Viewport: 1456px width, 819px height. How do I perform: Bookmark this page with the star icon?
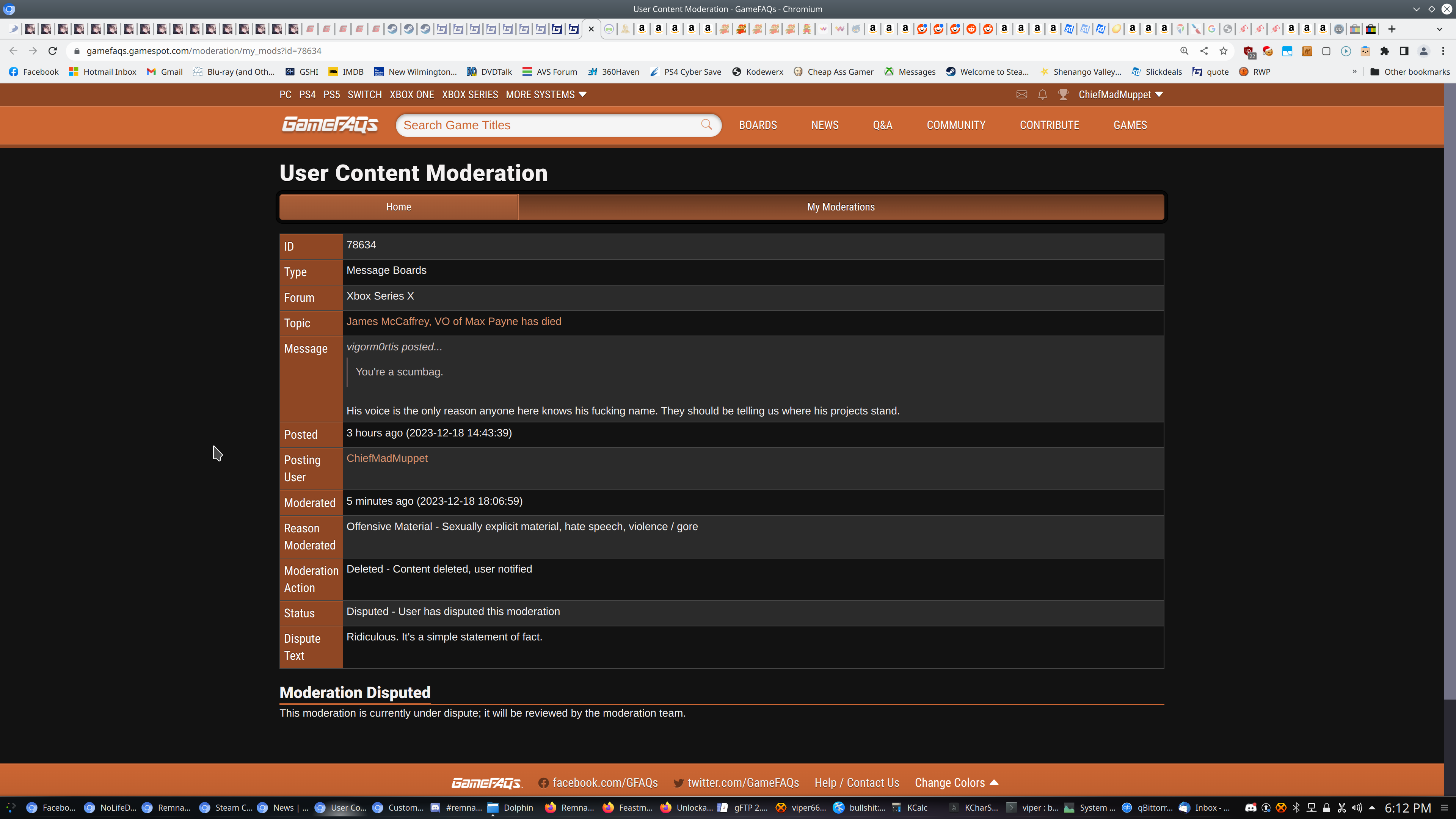pyautogui.click(x=1223, y=51)
